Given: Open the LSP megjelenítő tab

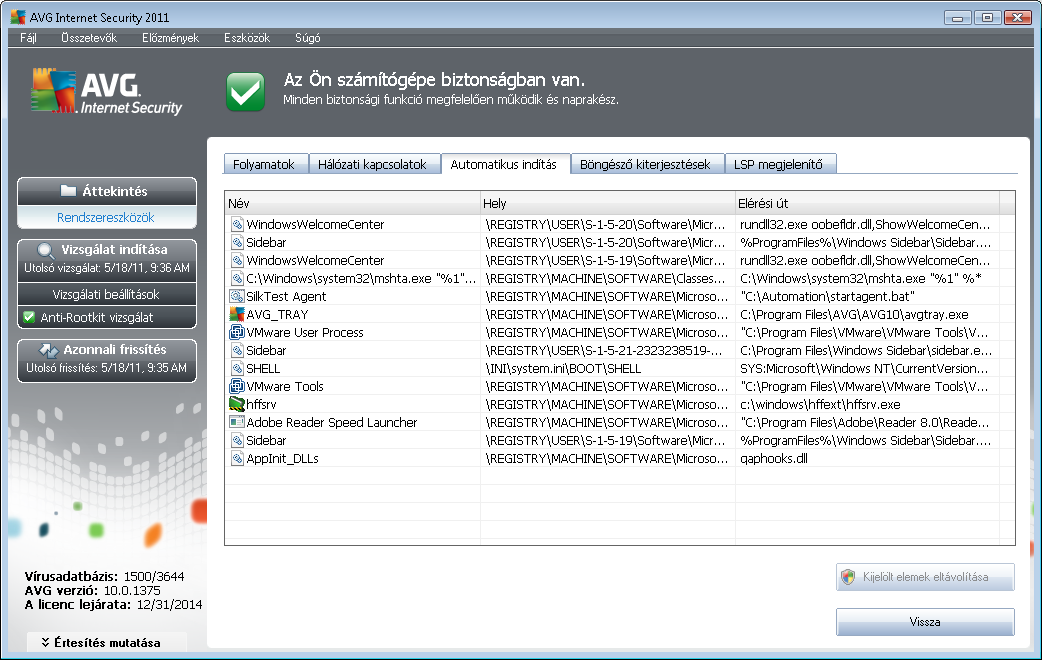Looking at the screenshot, I should pos(779,164).
